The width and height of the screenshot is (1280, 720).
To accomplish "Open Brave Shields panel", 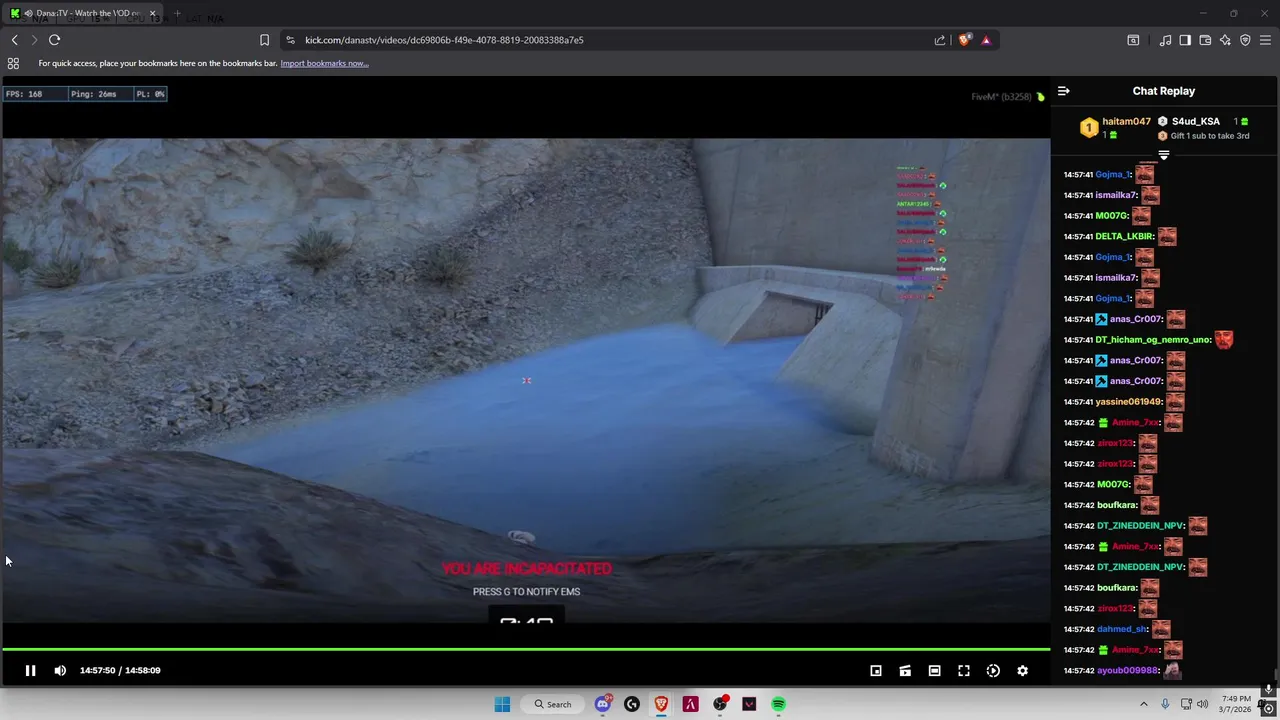I will tap(964, 40).
